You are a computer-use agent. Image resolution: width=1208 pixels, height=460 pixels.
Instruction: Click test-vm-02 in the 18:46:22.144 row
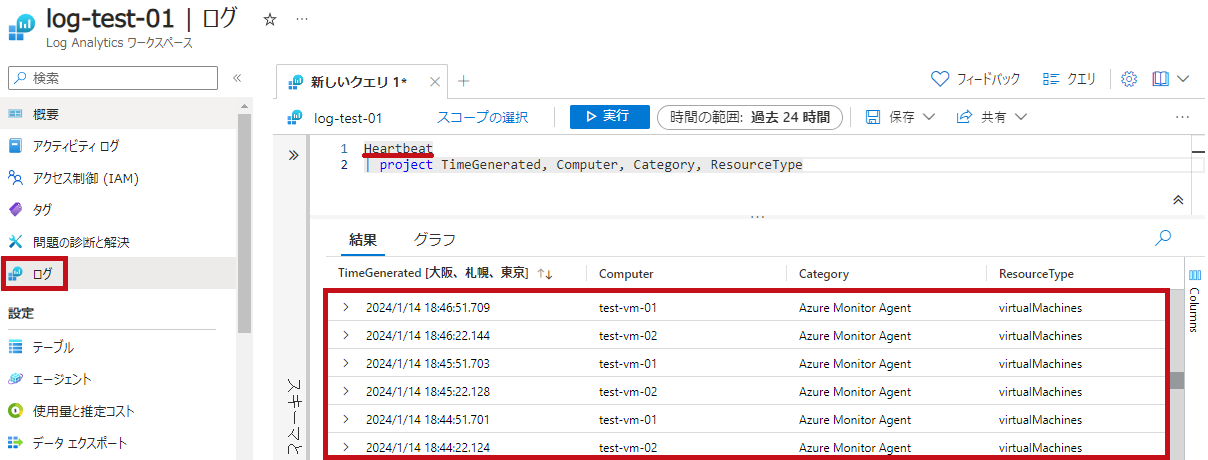628,335
